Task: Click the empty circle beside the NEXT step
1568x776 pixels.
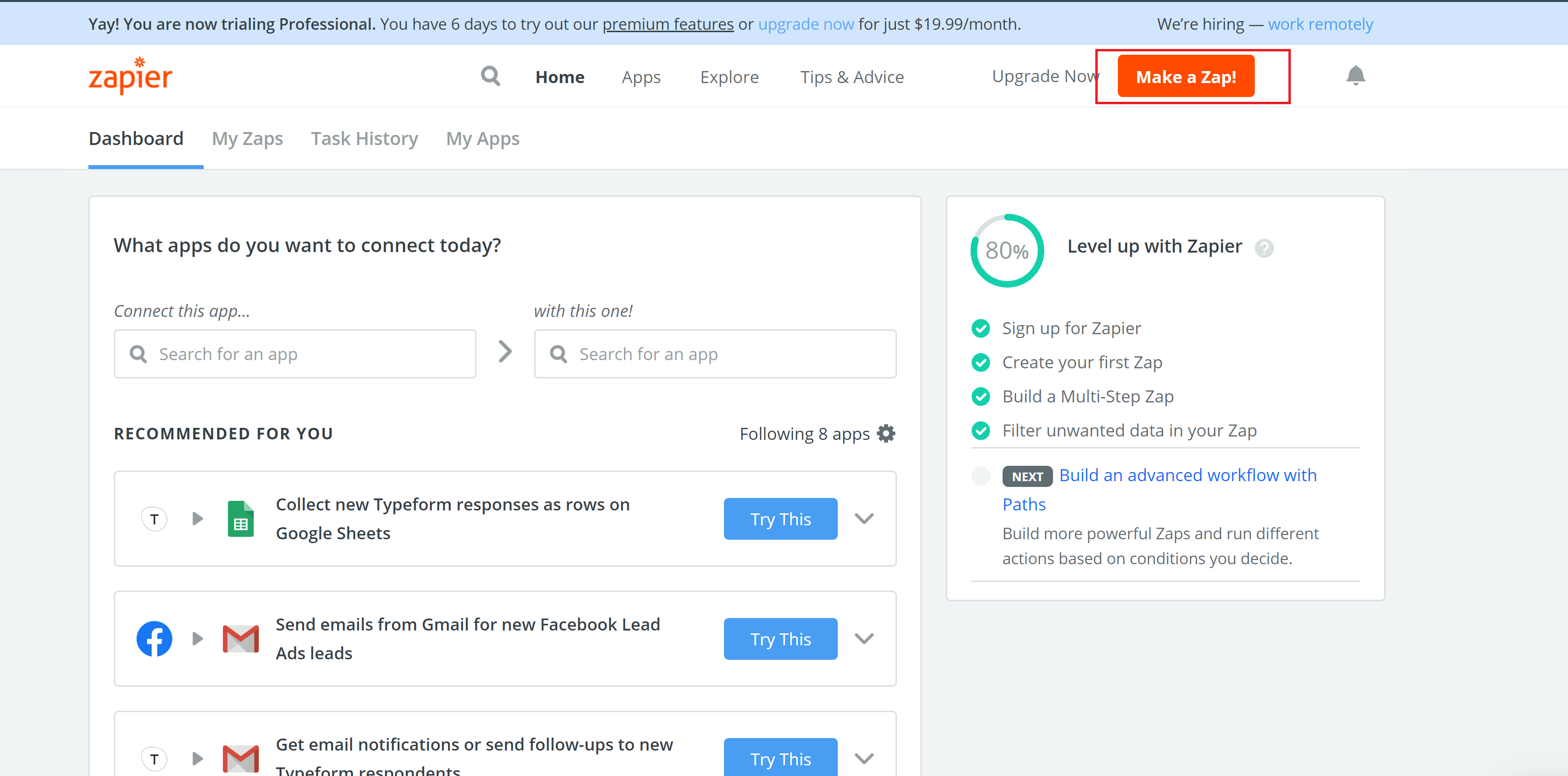Action: pos(980,475)
